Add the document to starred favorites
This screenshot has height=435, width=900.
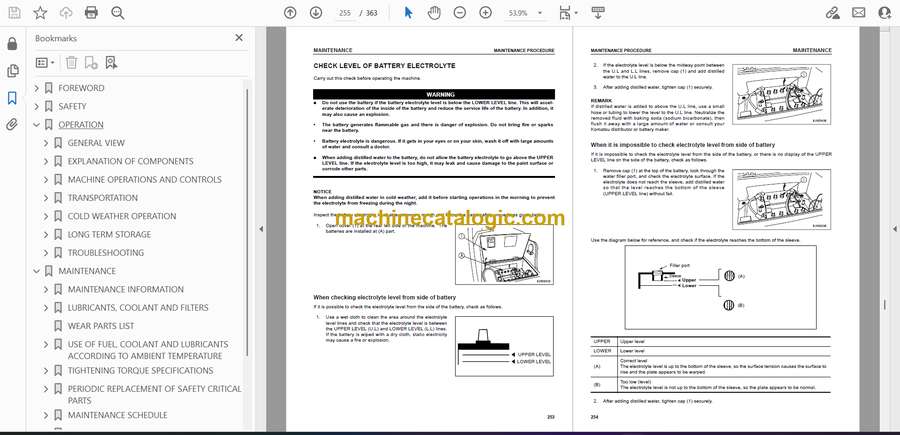(x=40, y=13)
